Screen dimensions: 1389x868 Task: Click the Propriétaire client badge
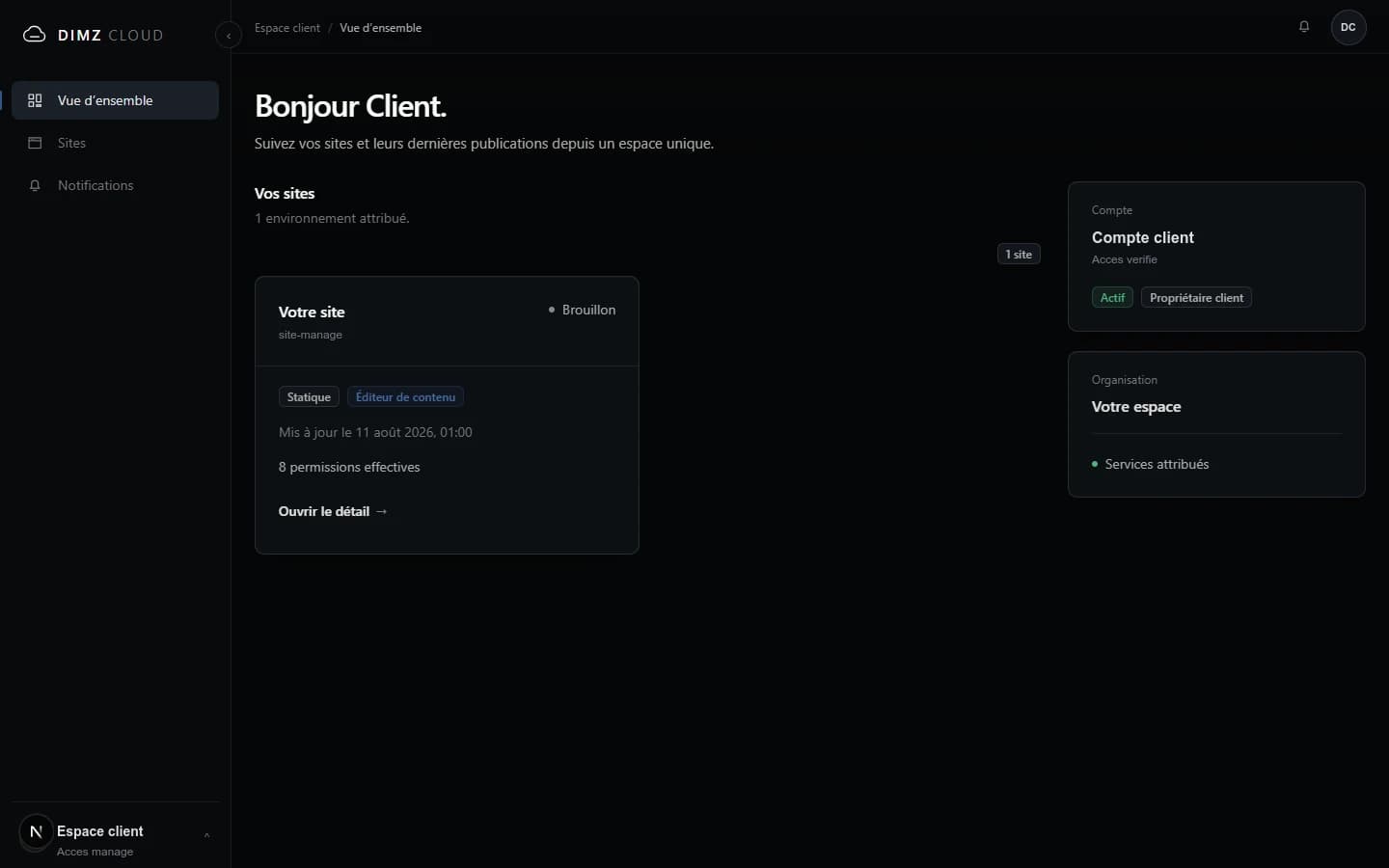click(1196, 298)
